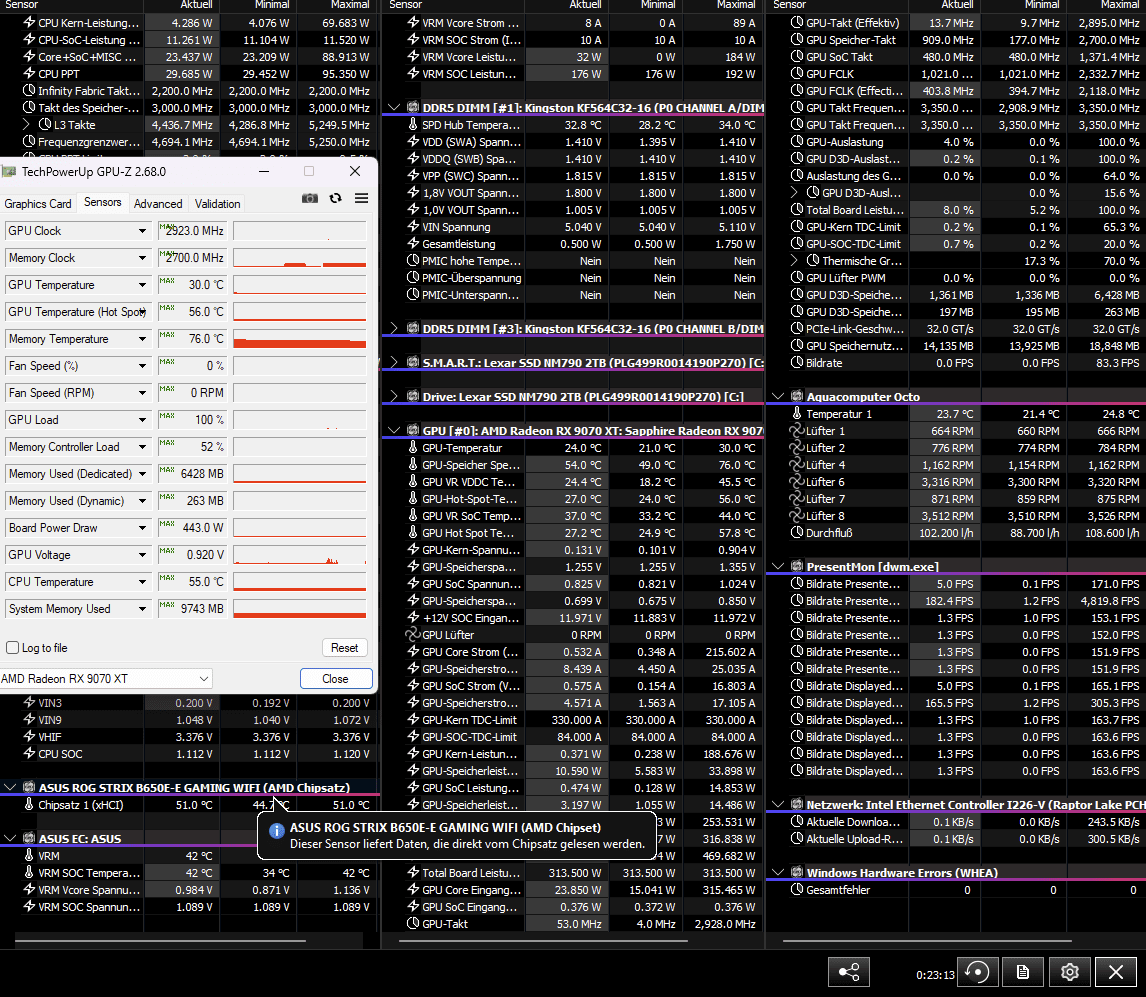Open the Board Power Draw dropdown arrow
The height and width of the screenshot is (997, 1146).
click(143, 528)
